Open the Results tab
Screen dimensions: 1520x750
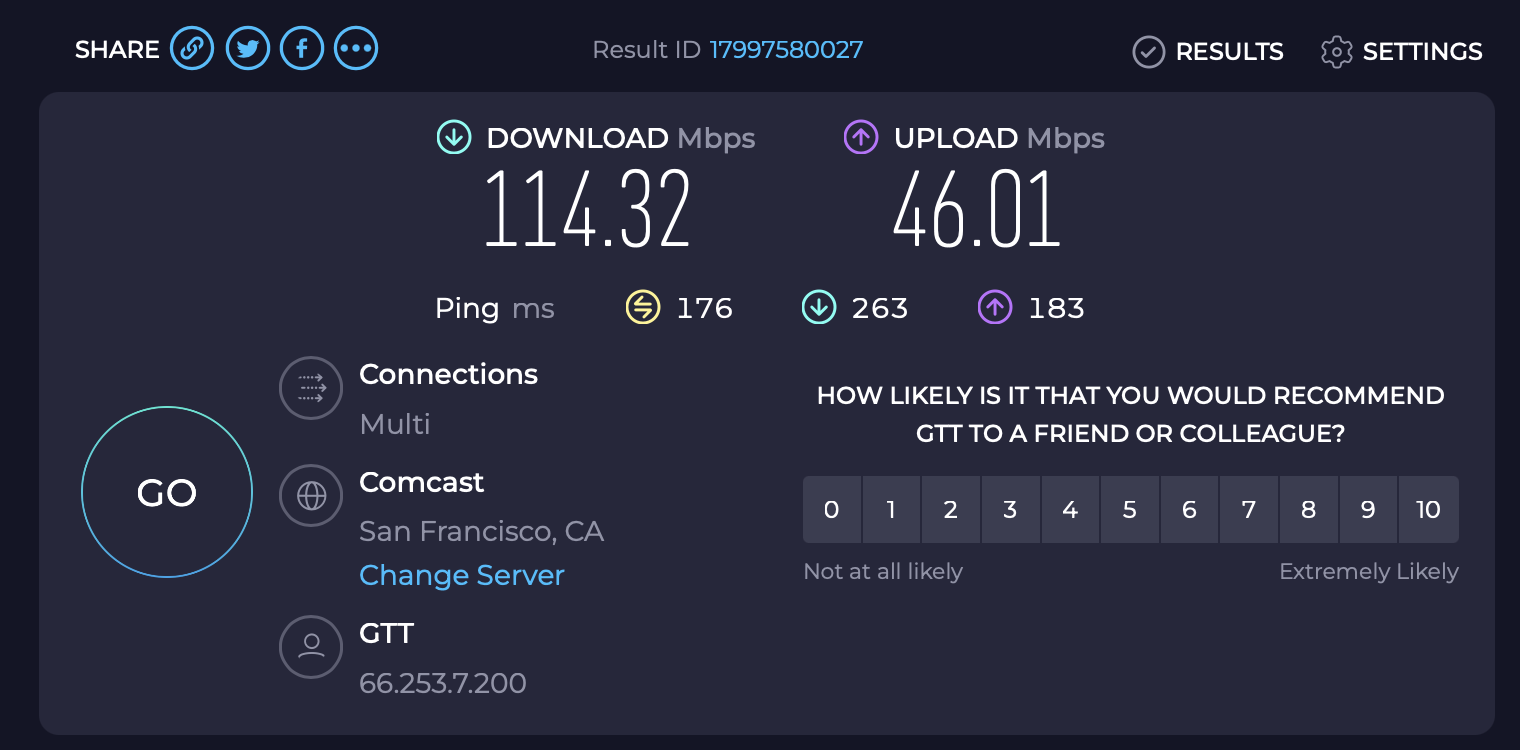pos(1208,51)
